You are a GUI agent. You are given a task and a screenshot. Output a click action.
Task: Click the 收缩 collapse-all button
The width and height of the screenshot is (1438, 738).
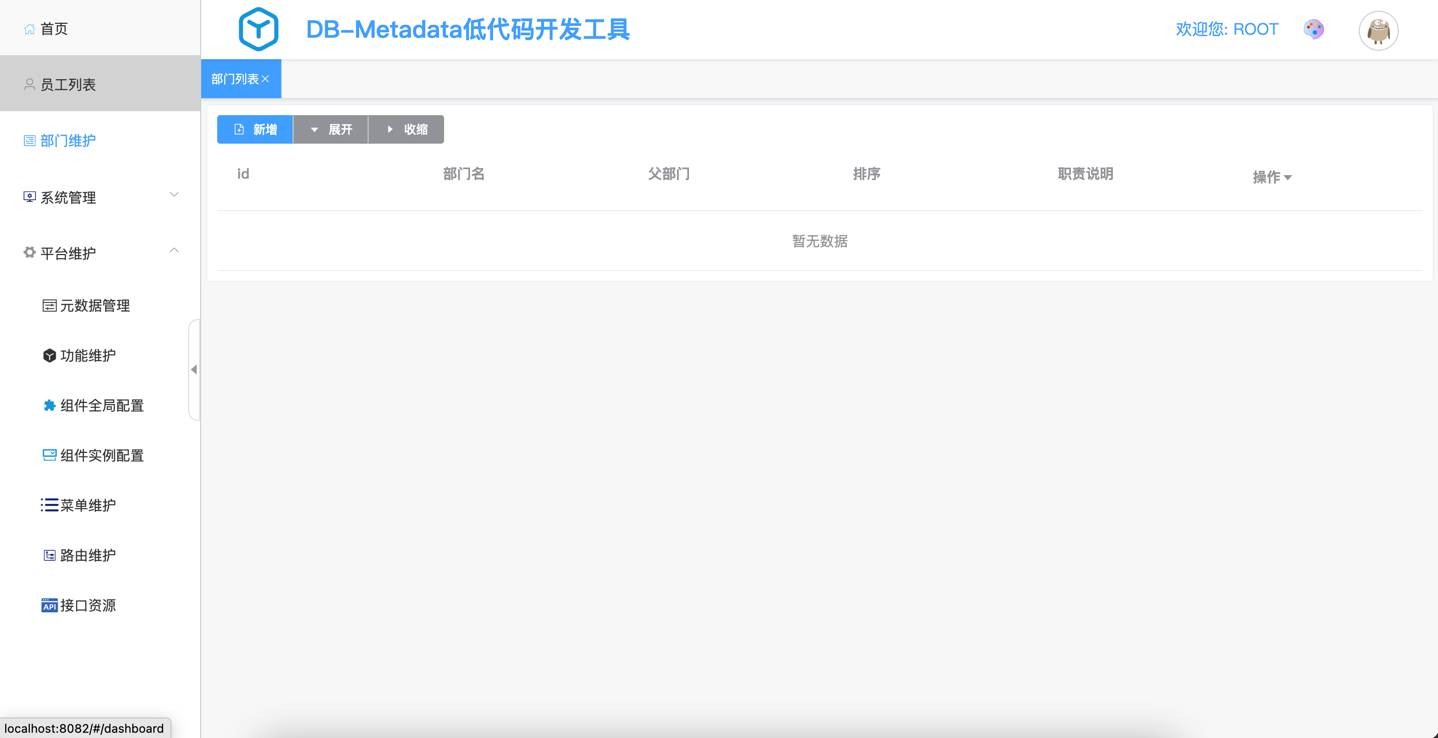click(407, 130)
